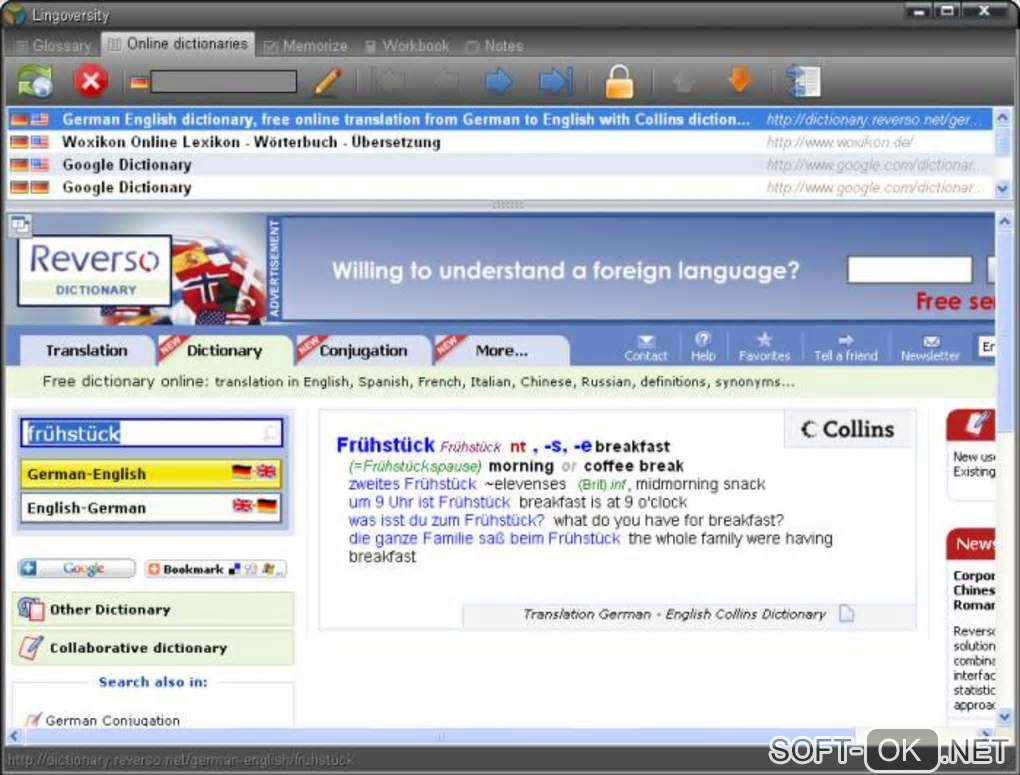This screenshot has height=775, width=1020.
Task: Click the detach-window icon above Reverso logo
Action: [20, 225]
